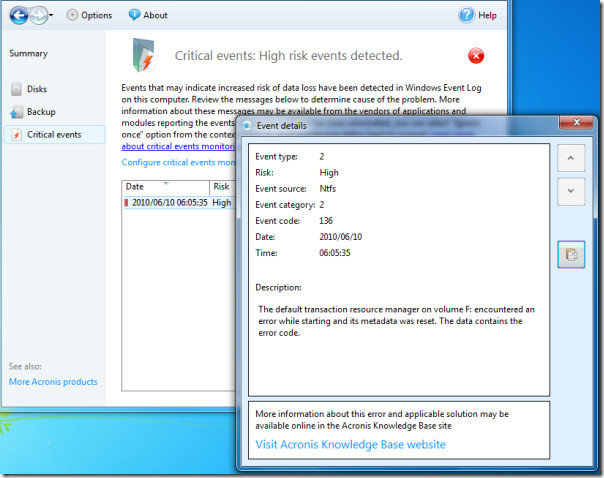This screenshot has height=478, width=604.
Task: Go back with the blue arrow button
Action: click(x=19, y=15)
